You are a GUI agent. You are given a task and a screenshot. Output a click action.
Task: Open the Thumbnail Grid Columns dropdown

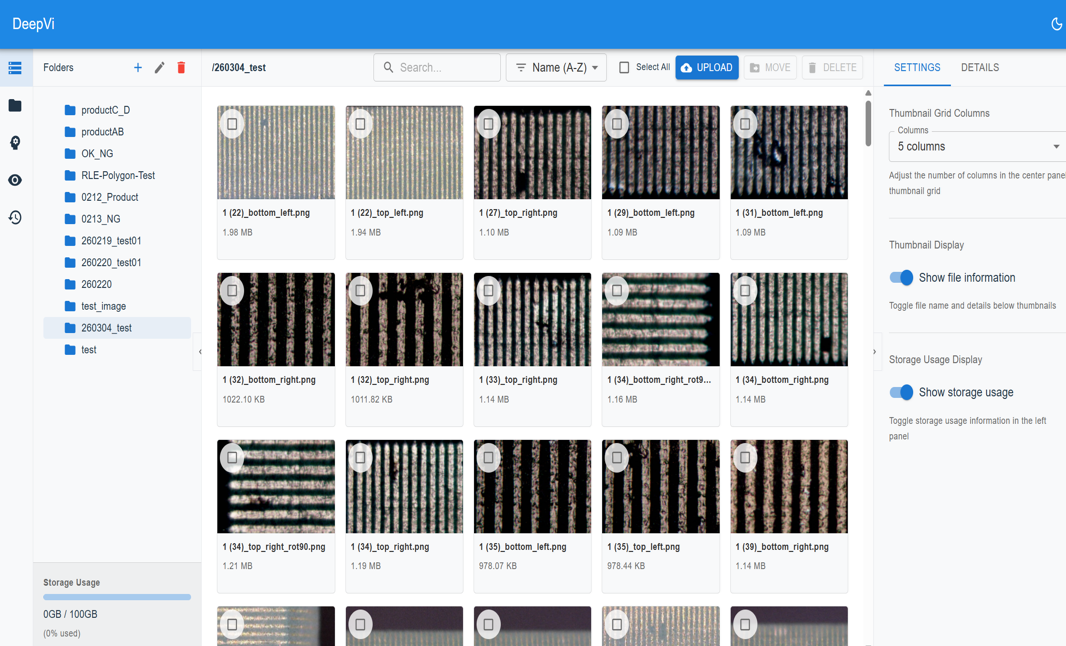(x=977, y=147)
